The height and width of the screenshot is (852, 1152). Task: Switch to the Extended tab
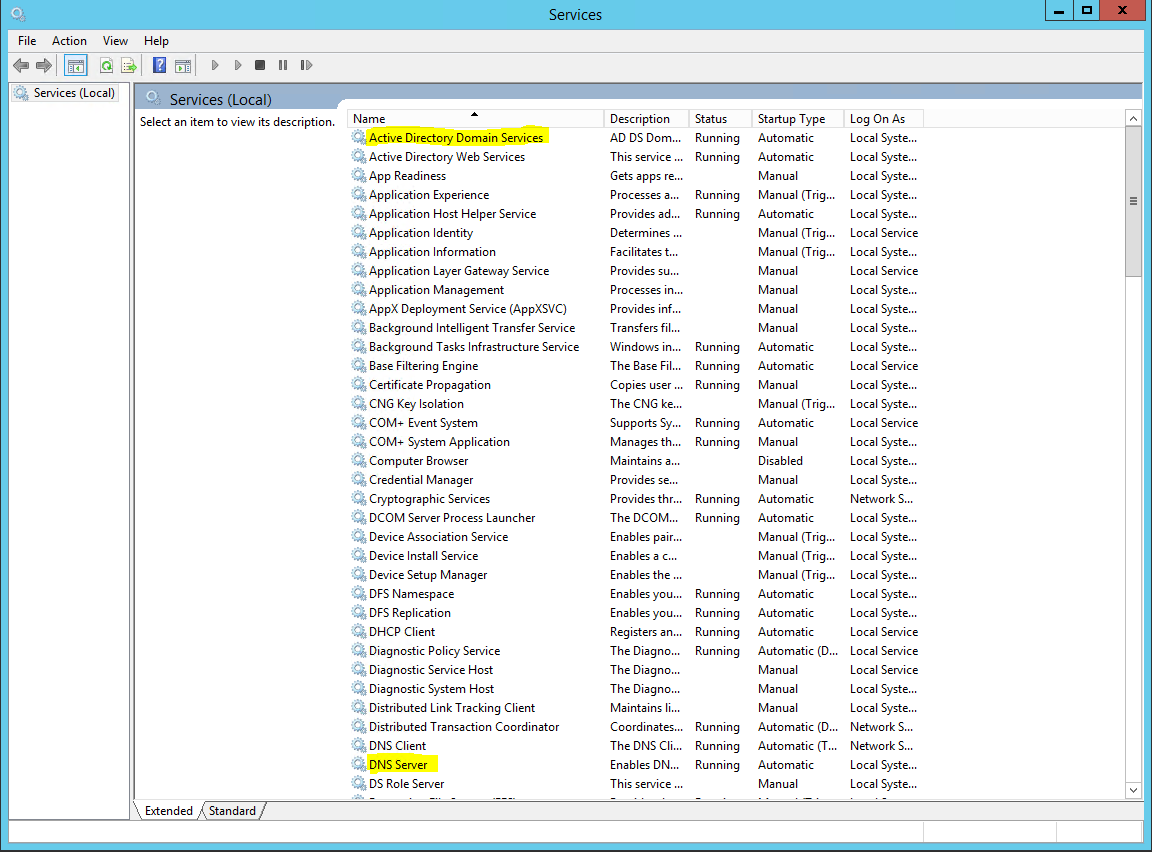[168, 811]
